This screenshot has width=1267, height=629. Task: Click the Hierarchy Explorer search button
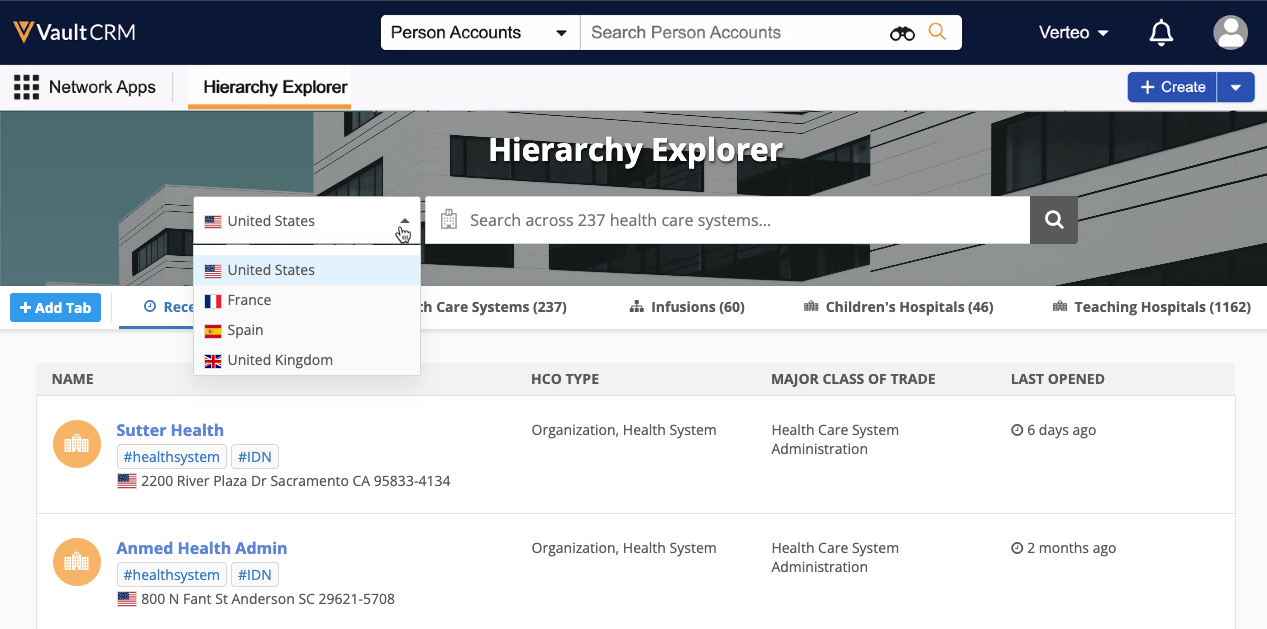(x=1054, y=220)
